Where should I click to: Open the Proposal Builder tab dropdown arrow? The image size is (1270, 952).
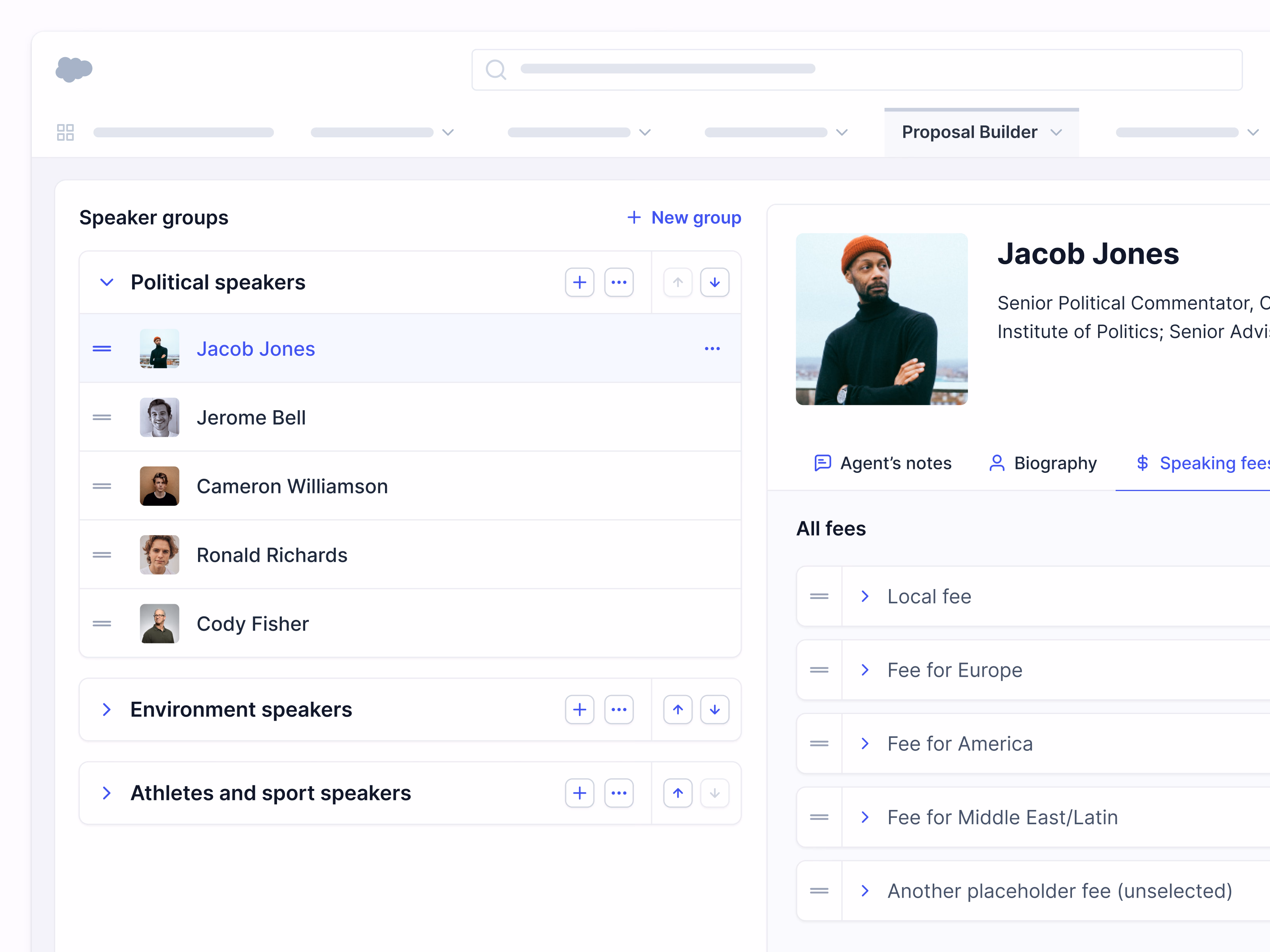1056,132
